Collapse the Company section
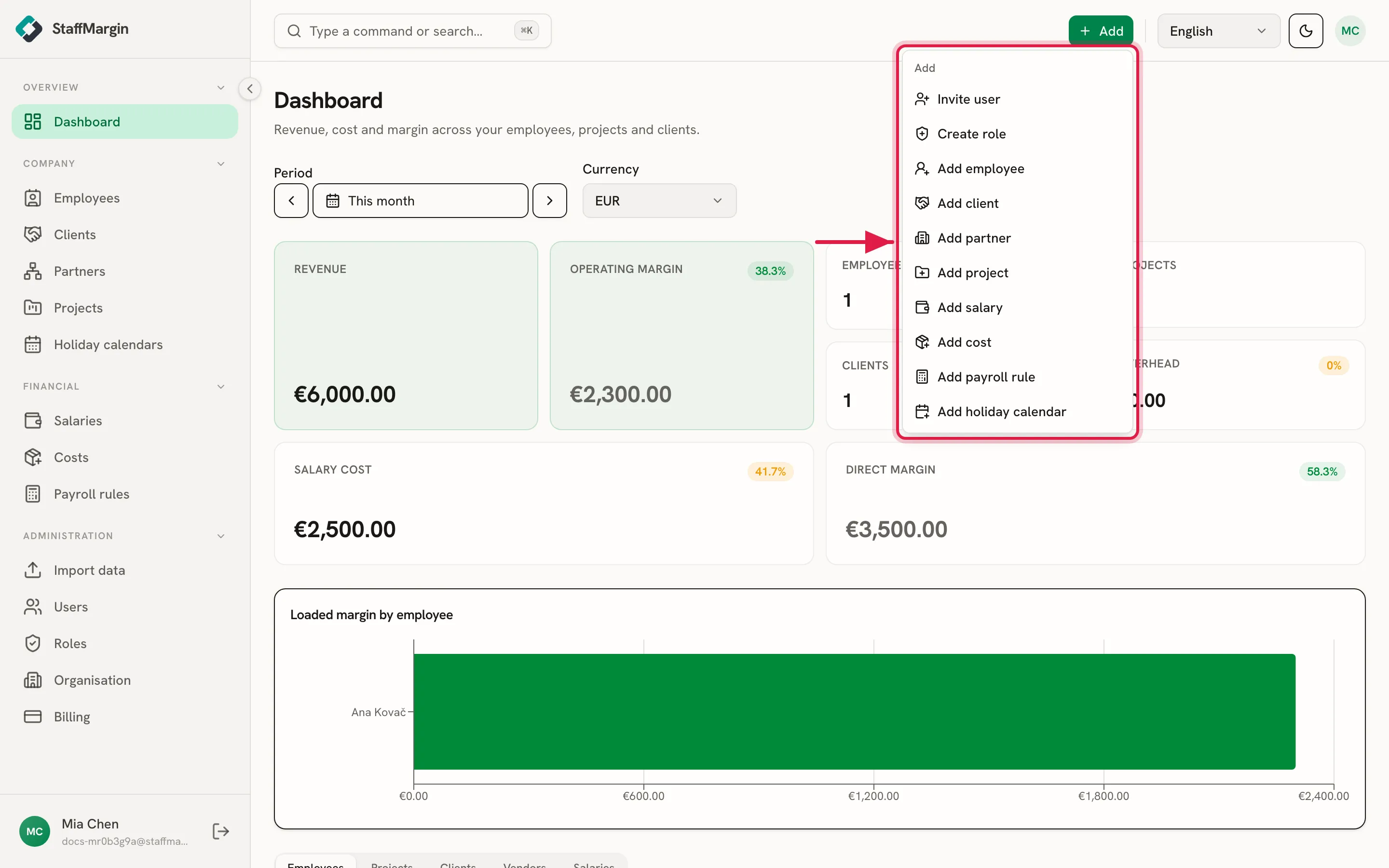This screenshot has height=868, width=1389. point(221,164)
